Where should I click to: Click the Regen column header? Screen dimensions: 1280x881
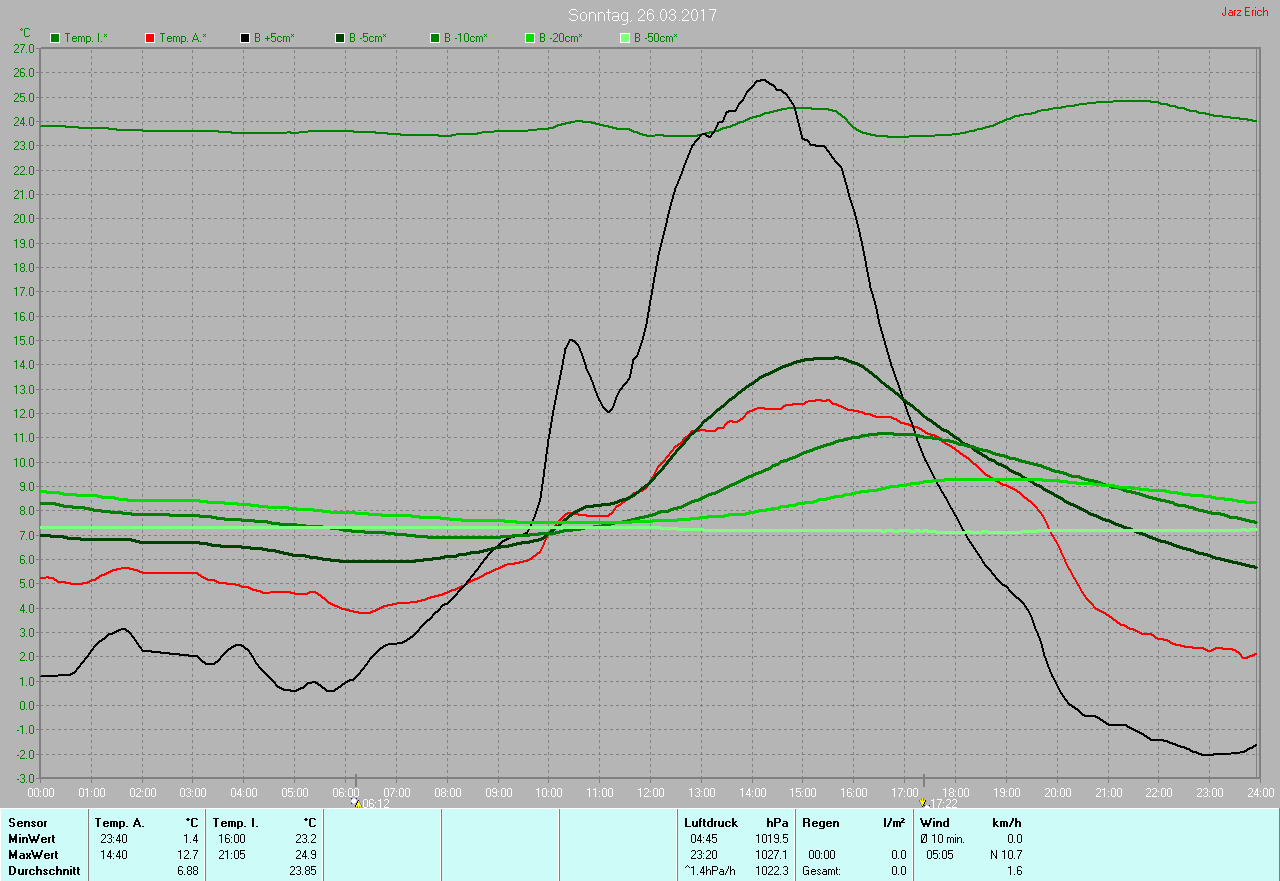[820, 823]
